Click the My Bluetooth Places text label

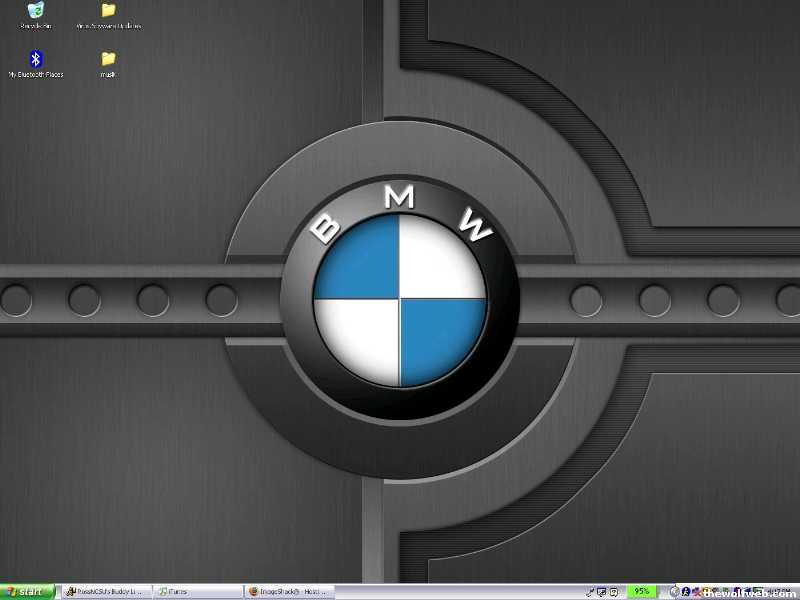[x=36, y=75]
